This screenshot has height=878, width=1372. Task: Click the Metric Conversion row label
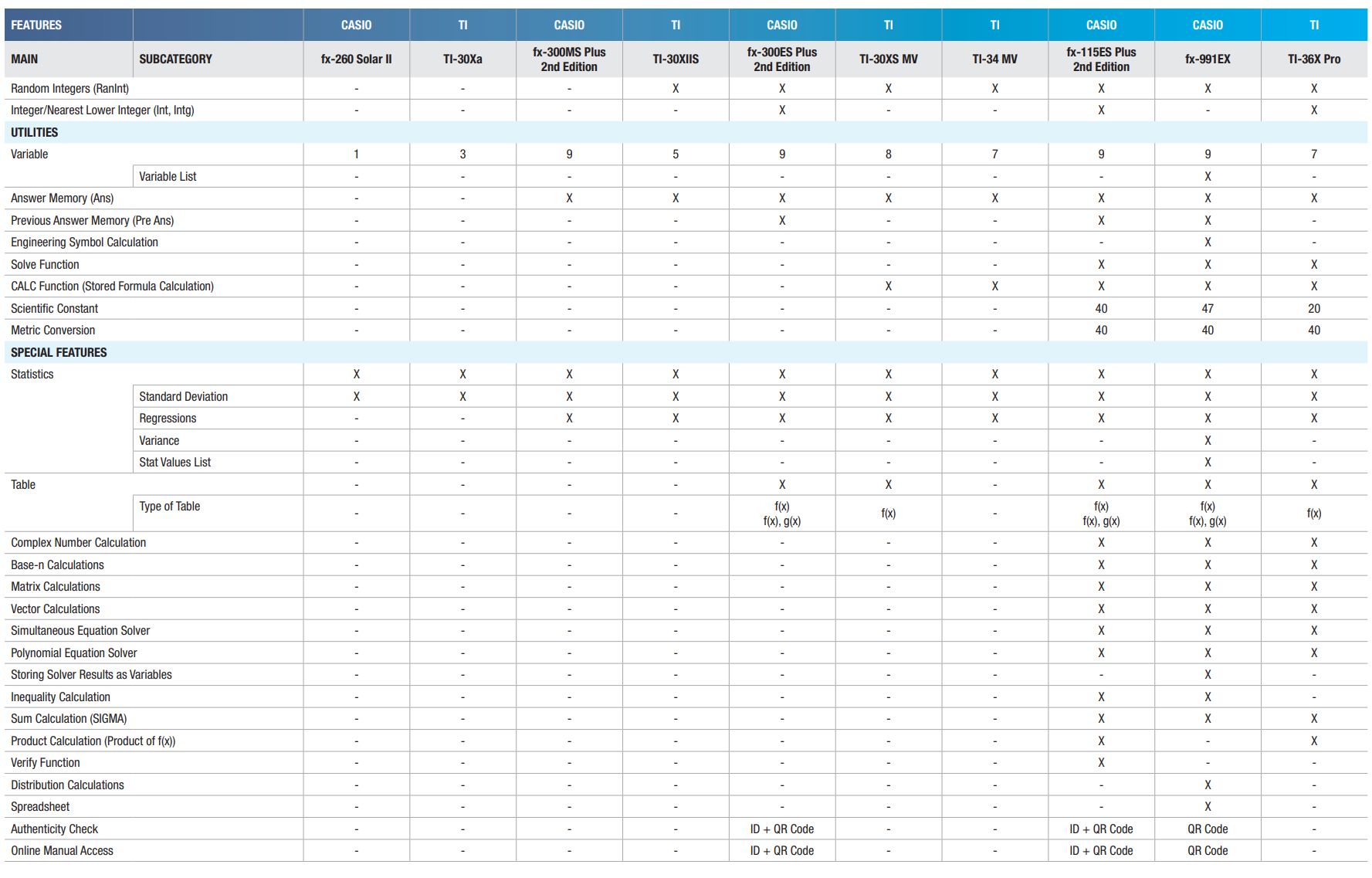click(53, 331)
